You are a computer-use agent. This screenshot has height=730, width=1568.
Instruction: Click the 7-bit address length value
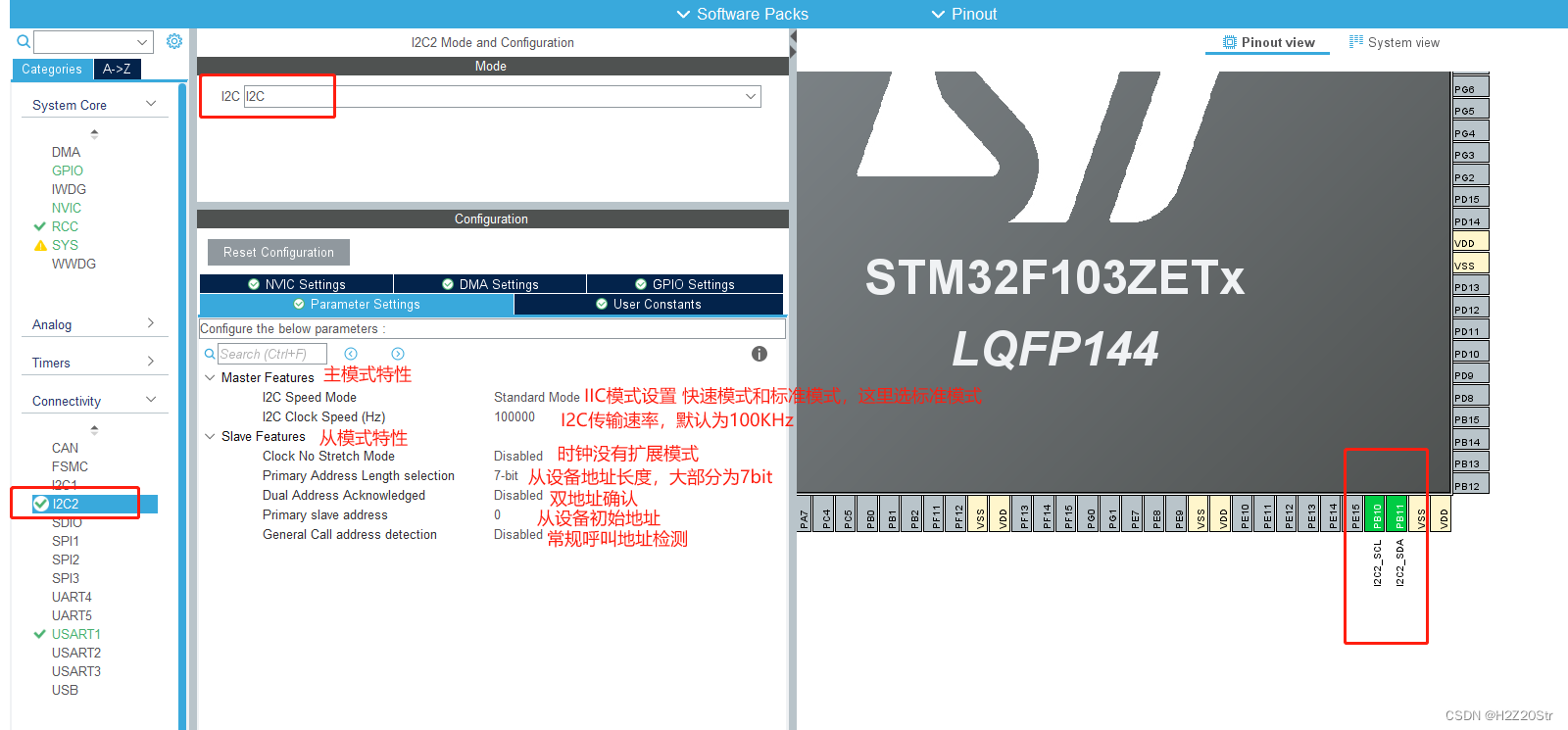pyautogui.click(x=506, y=475)
